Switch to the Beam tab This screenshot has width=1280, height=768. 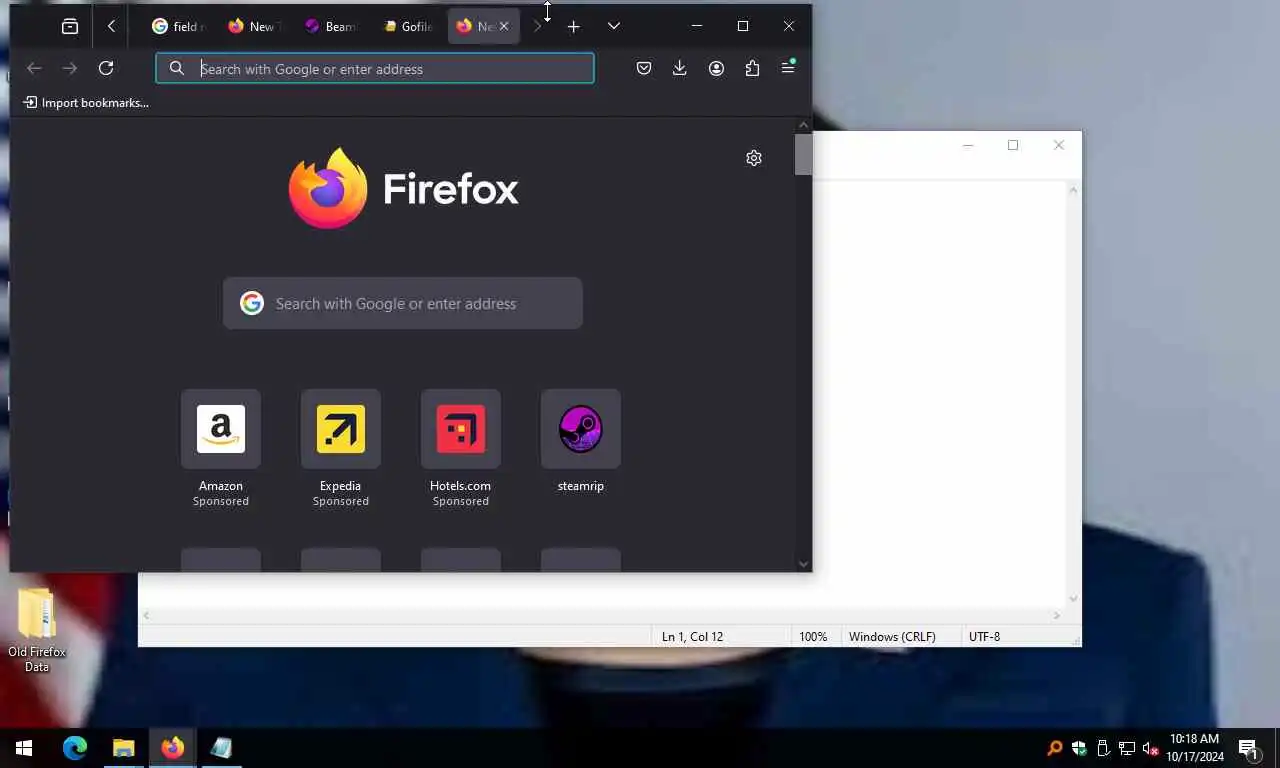click(330, 27)
